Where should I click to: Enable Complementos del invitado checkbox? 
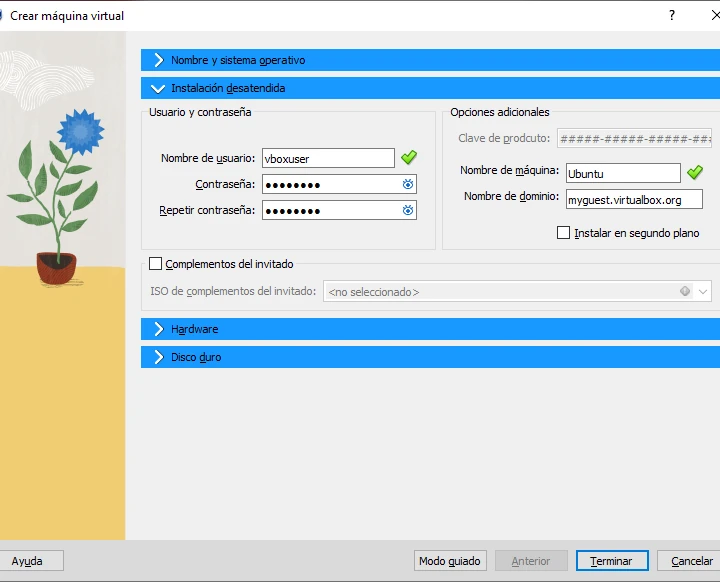155,264
